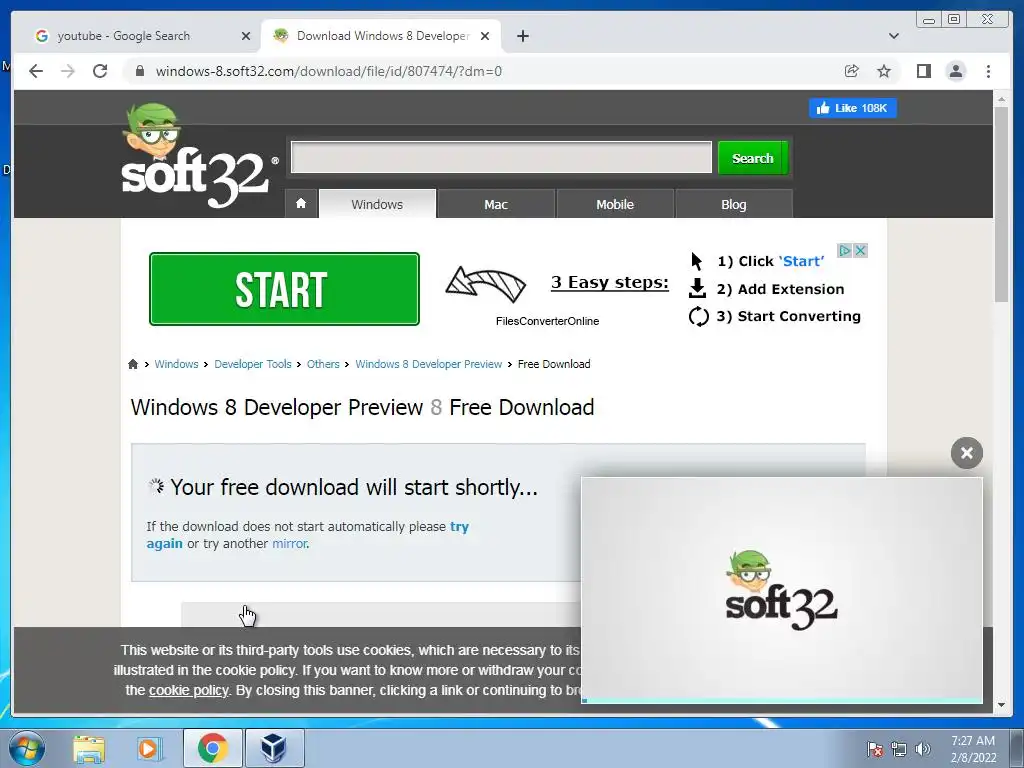Like soft32 on Facebook button

point(853,108)
